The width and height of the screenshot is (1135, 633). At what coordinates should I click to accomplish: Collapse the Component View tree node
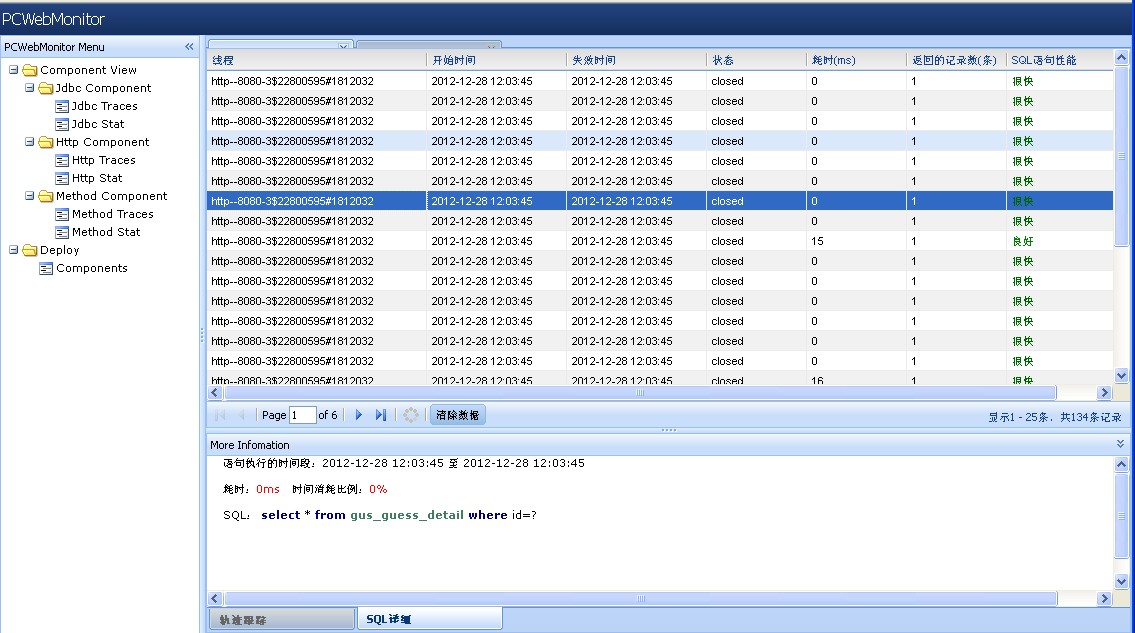click(x=14, y=70)
